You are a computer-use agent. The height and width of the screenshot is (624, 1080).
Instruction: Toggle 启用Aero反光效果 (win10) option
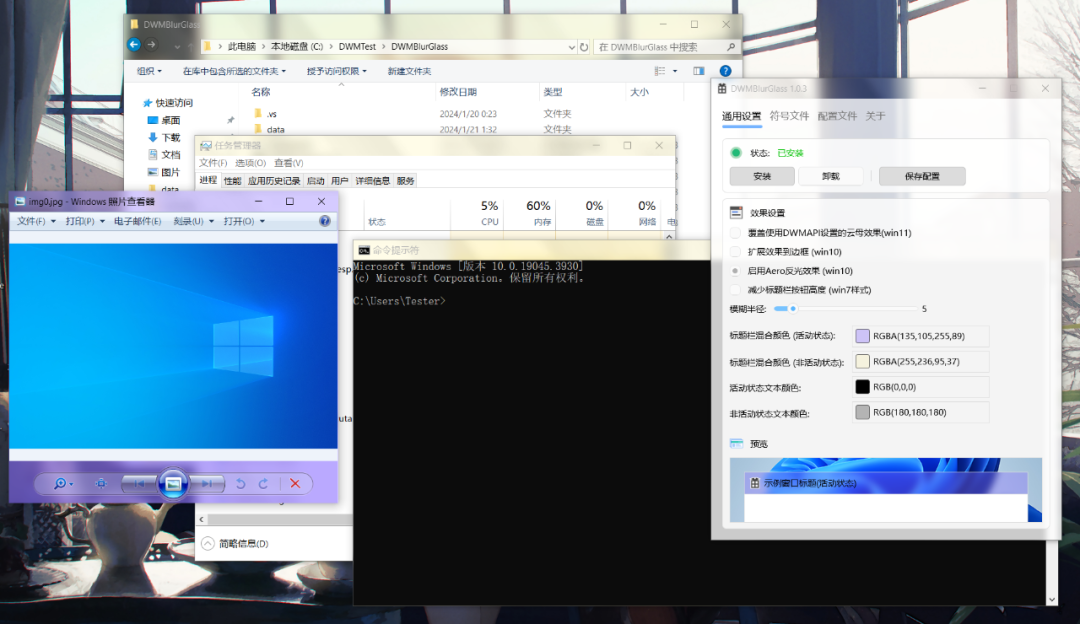pos(736,271)
